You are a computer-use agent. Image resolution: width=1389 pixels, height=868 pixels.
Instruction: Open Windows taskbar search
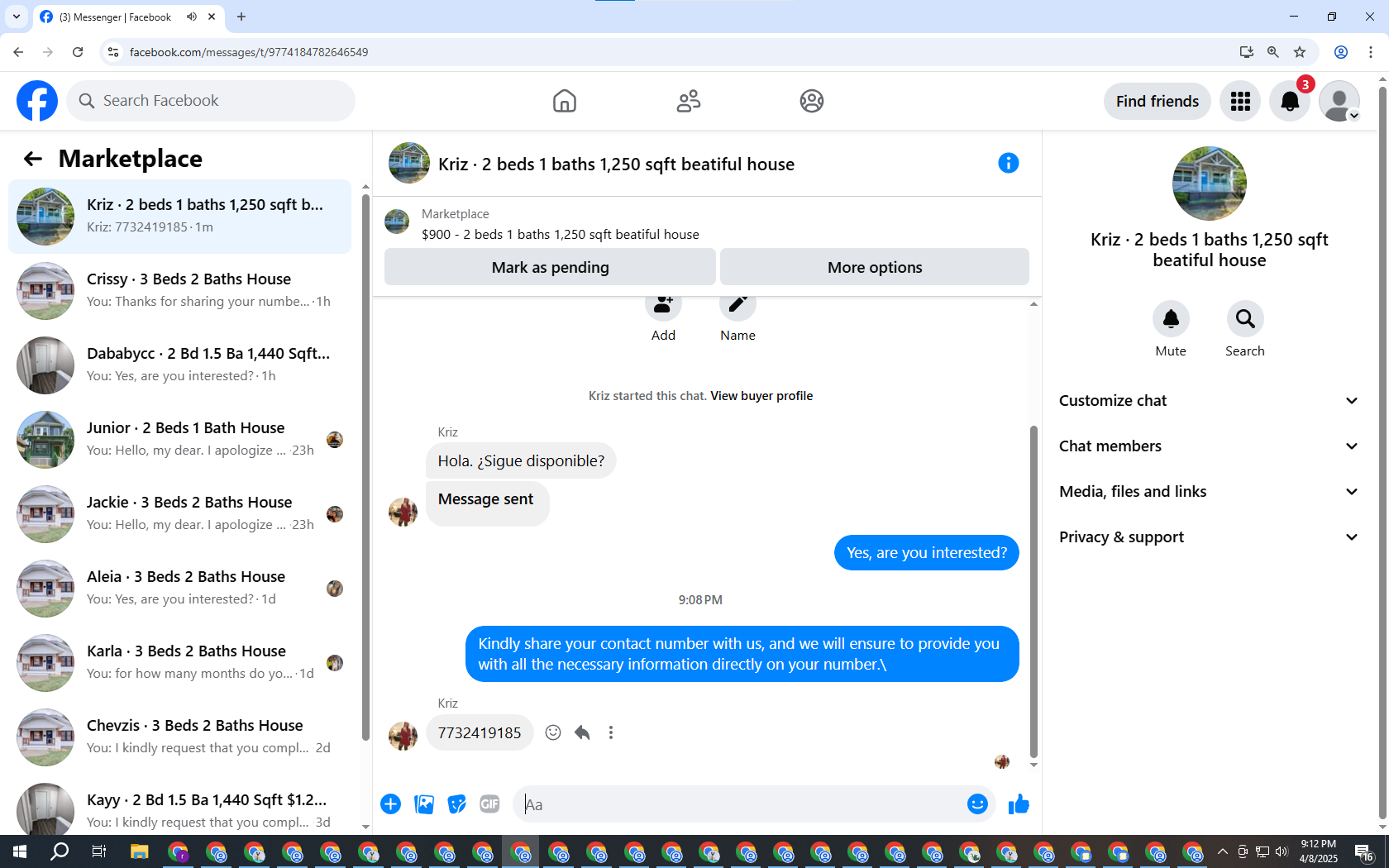point(60,851)
